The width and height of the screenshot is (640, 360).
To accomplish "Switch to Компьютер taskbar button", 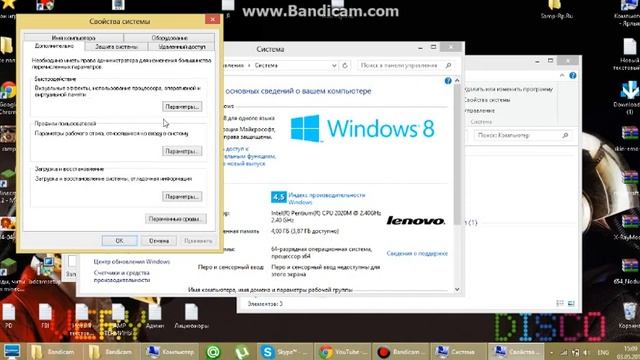I will click(x=170, y=351).
